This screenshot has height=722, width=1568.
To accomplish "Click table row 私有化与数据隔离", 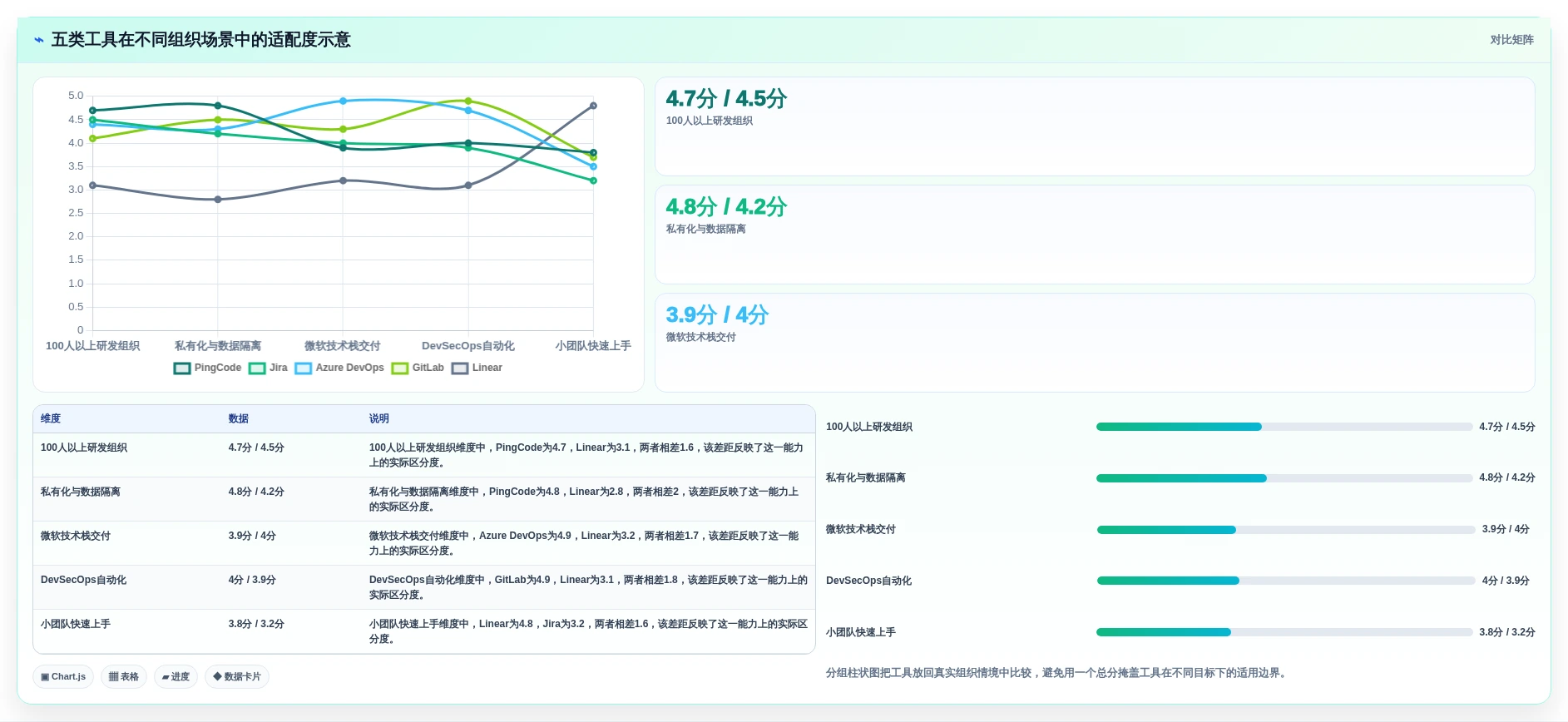I will click(x=424, y=499).
